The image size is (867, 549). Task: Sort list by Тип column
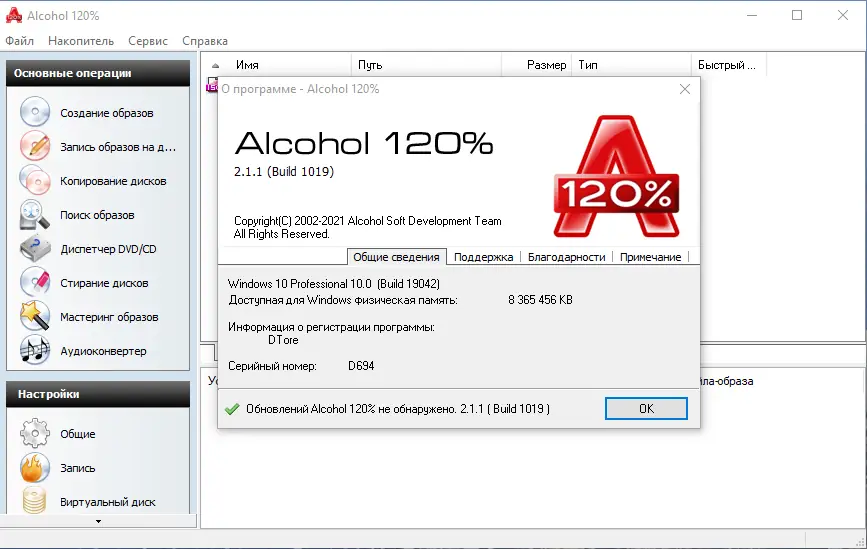pos(631,65)
